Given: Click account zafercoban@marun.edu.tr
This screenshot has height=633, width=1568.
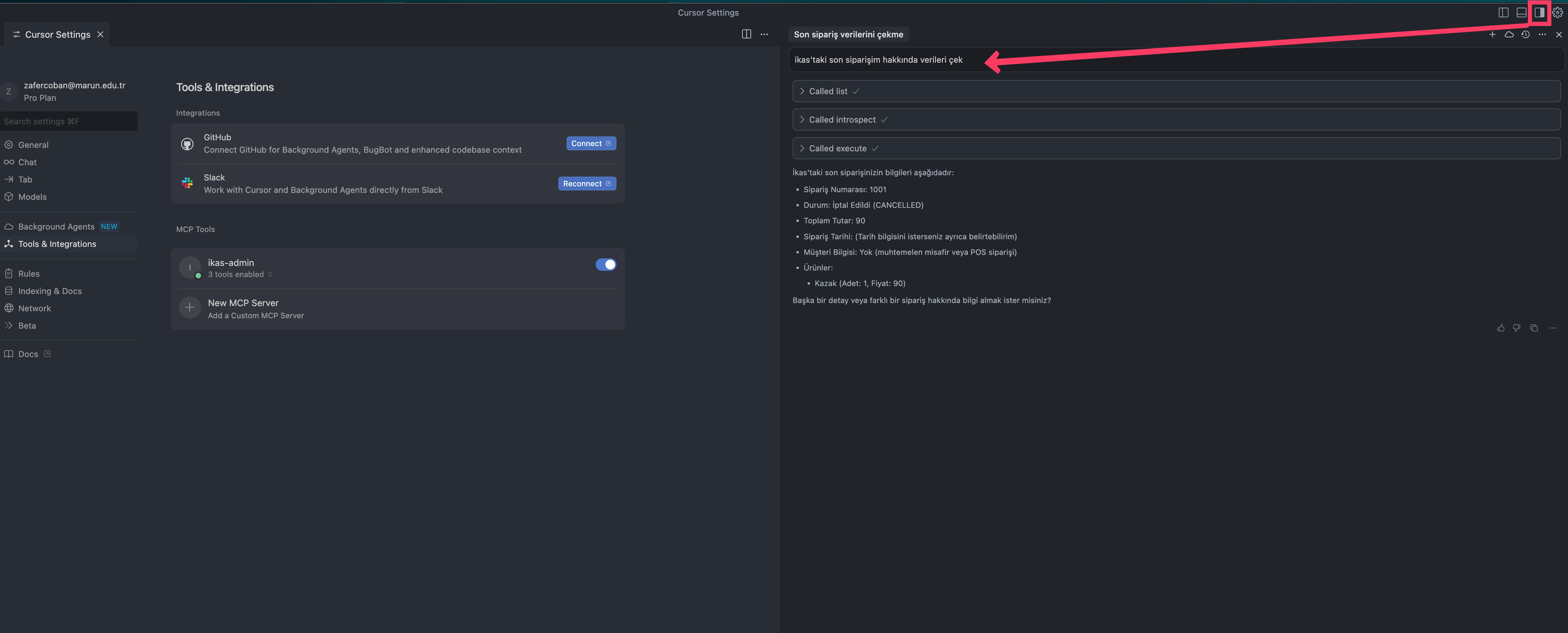Looking at the screenshot, I should coord(74,85).
